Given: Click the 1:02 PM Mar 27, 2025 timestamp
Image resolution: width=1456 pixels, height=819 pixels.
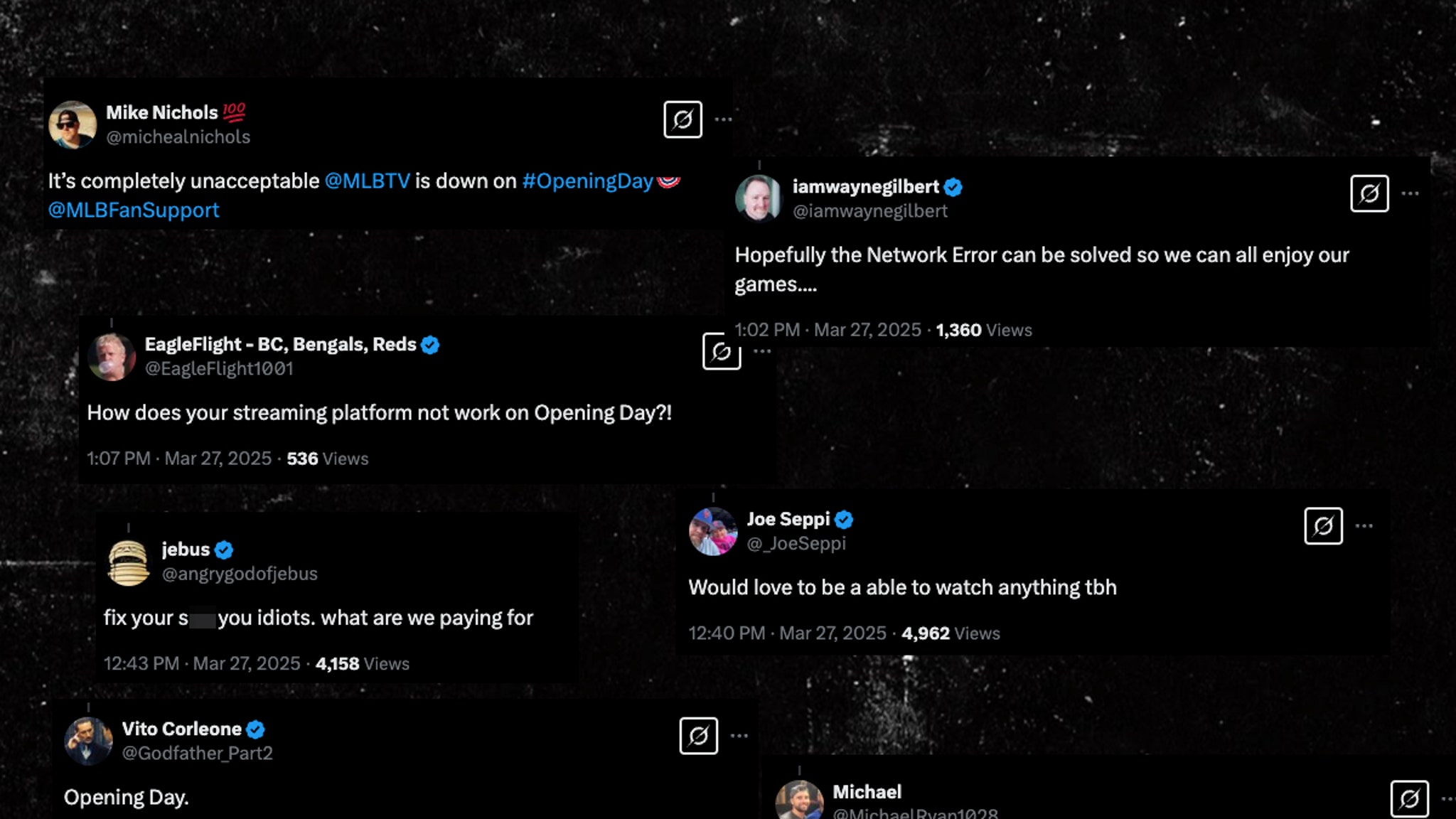Looking at the screenshot, I should tap(828, 330).
